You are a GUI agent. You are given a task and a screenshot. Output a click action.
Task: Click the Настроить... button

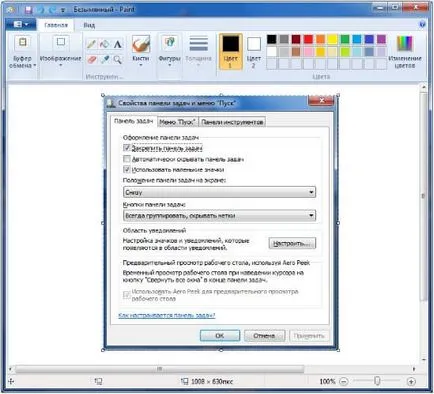pos(292,243)
